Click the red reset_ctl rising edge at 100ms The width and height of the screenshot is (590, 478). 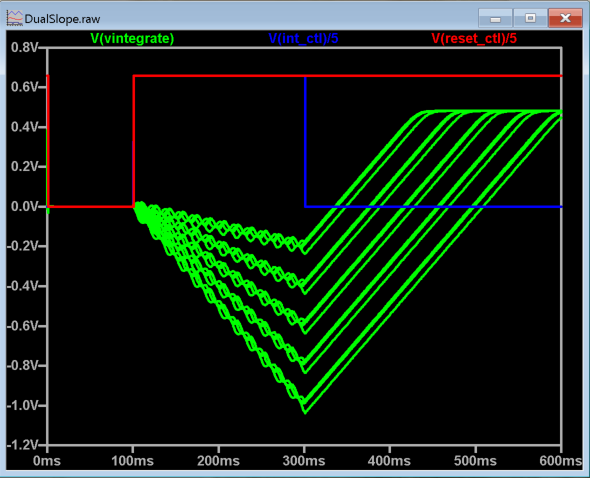pyautogui.click(x=134, y=142)
